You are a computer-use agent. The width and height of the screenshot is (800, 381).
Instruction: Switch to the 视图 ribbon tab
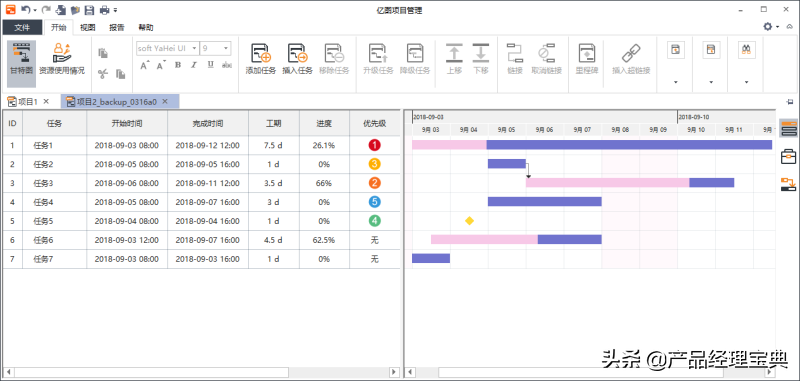click(88, 28)
